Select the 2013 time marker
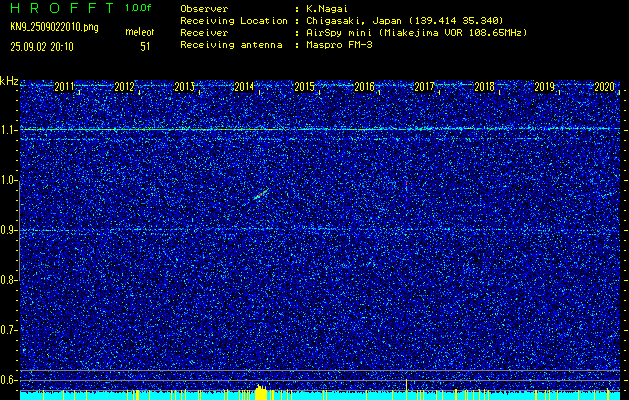The width and height of the screenshot is (629, 400). click(x=185, y=87)
